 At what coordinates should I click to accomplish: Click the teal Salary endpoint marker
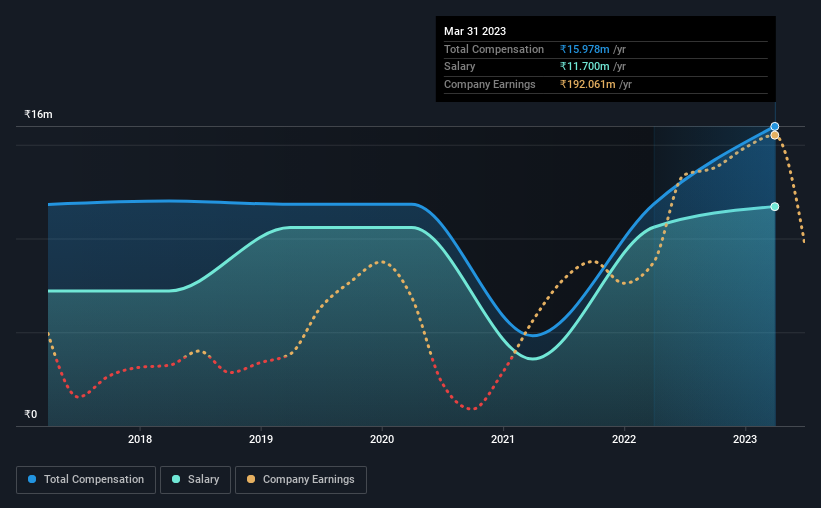point(775,207)
